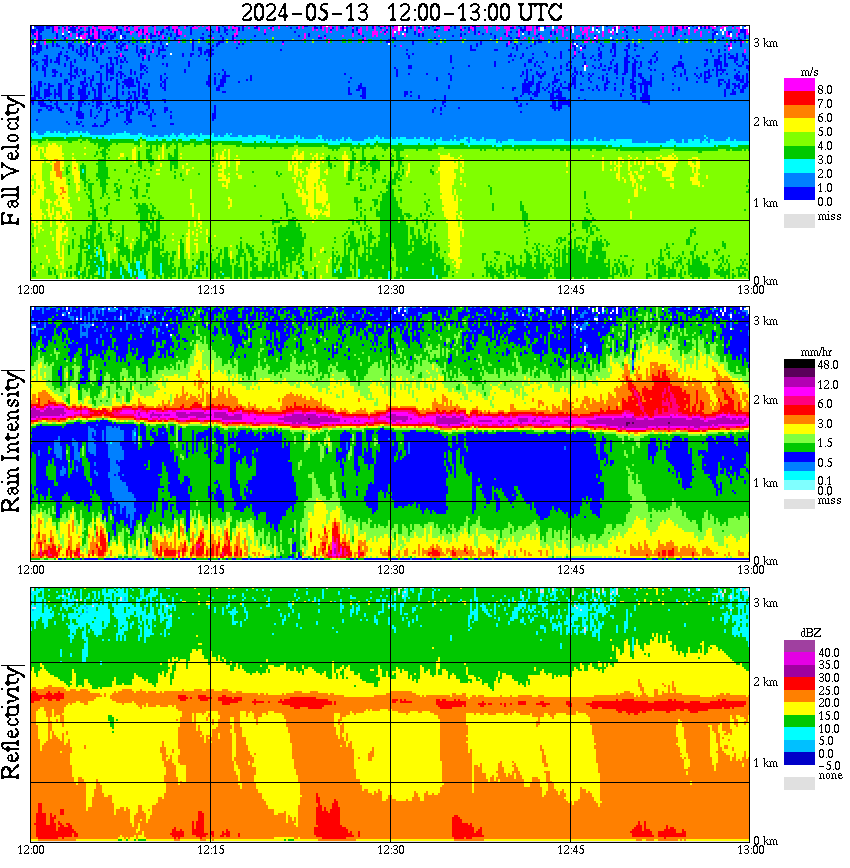Pick the dark blue swatch in the m/s legend
850x868 pixels.
coord(799,193)
